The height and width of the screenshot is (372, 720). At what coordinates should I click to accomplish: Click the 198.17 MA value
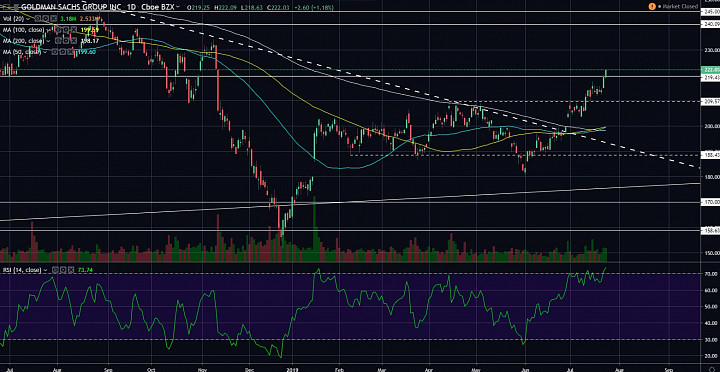[x=90, y=41]
